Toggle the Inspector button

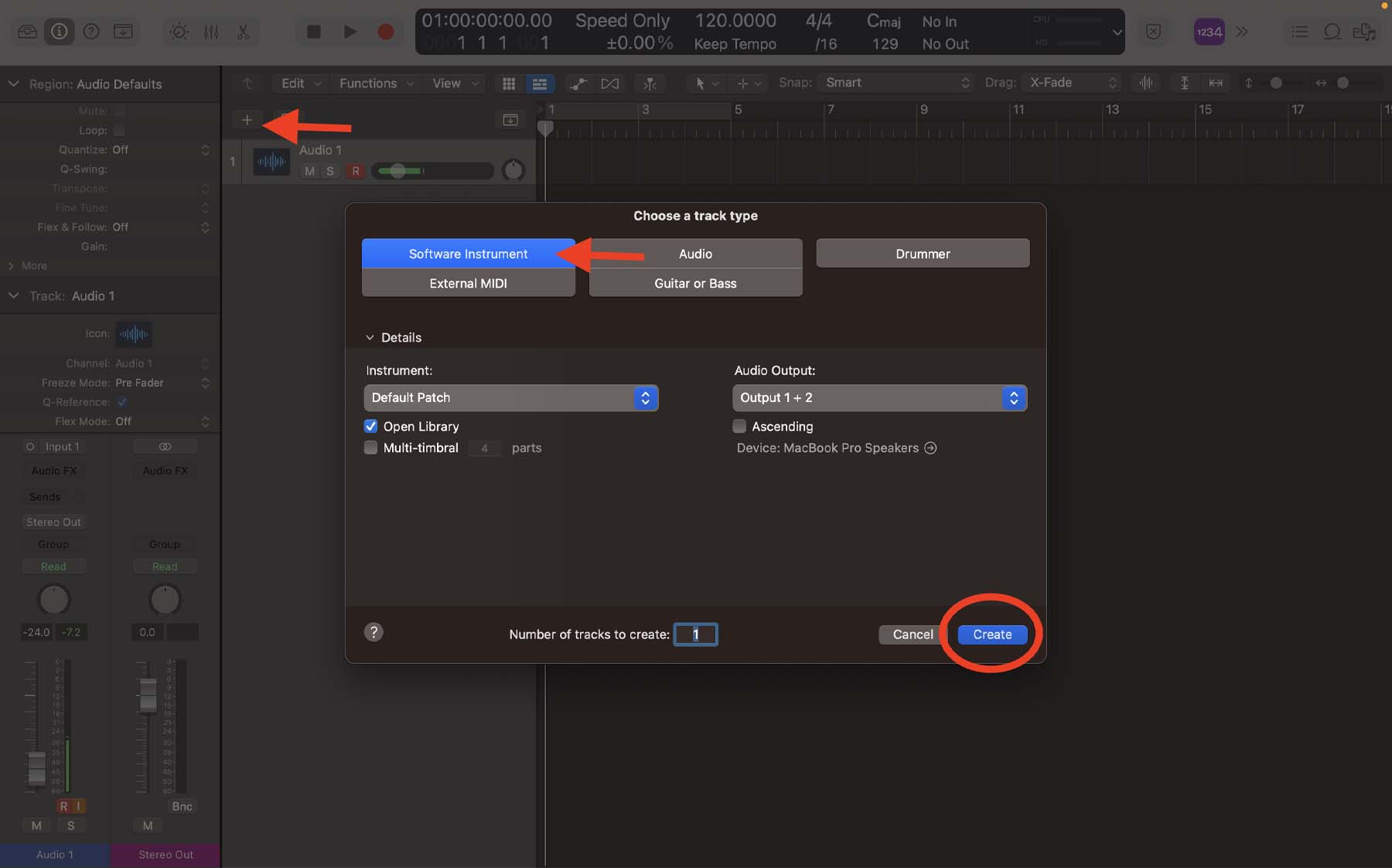(x=60, y=32)
